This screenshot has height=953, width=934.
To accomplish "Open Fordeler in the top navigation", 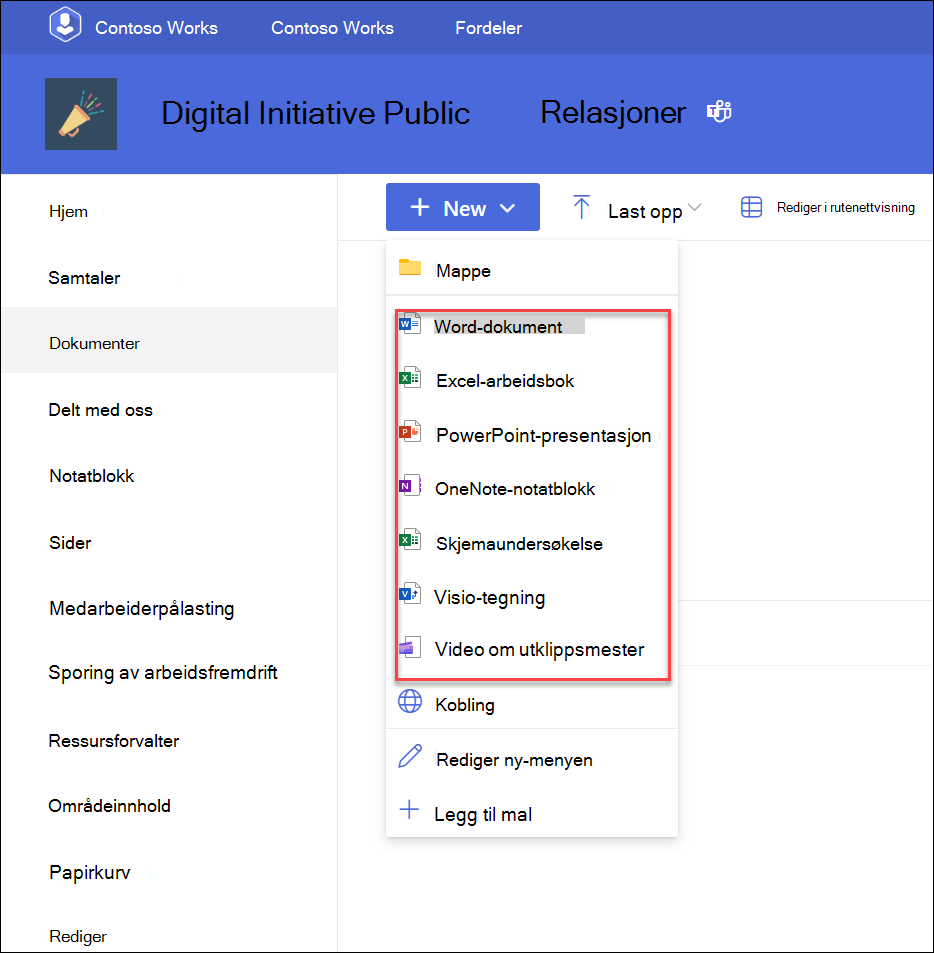I will 489,28.
